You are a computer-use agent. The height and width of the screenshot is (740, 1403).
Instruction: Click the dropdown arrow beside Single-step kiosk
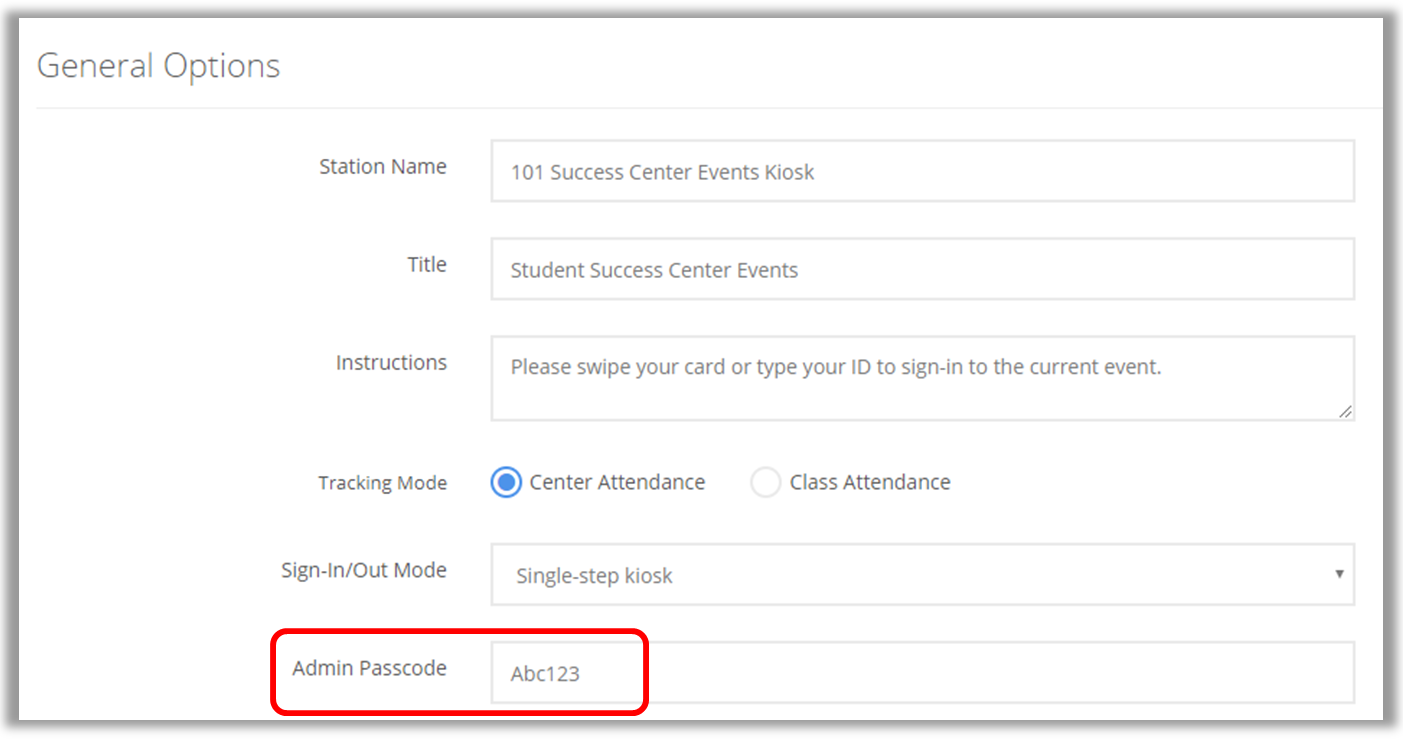click(x=1338, y=574)
